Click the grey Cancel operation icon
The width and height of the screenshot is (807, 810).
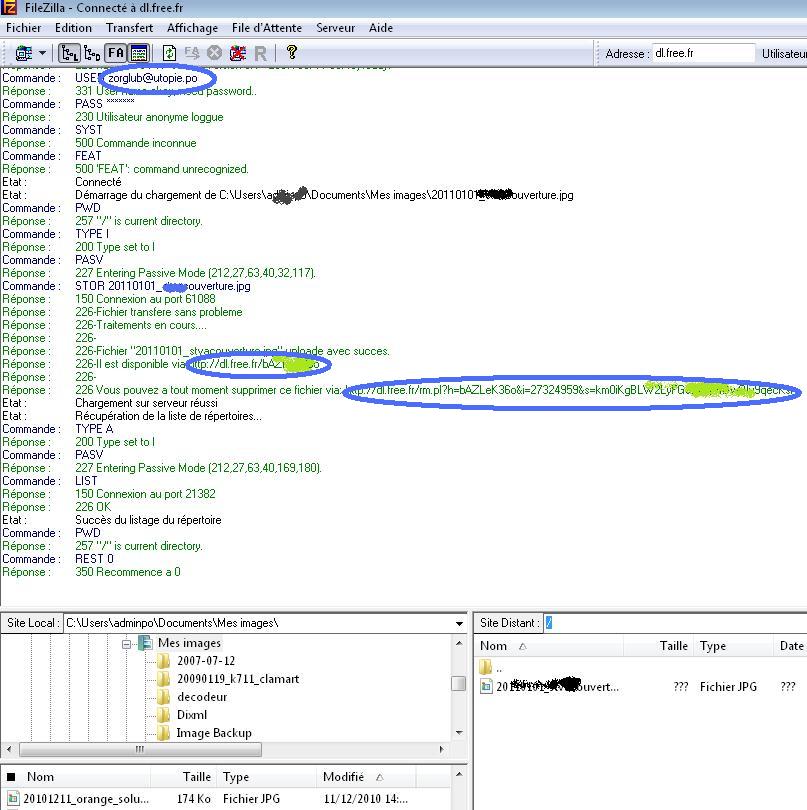214,53
